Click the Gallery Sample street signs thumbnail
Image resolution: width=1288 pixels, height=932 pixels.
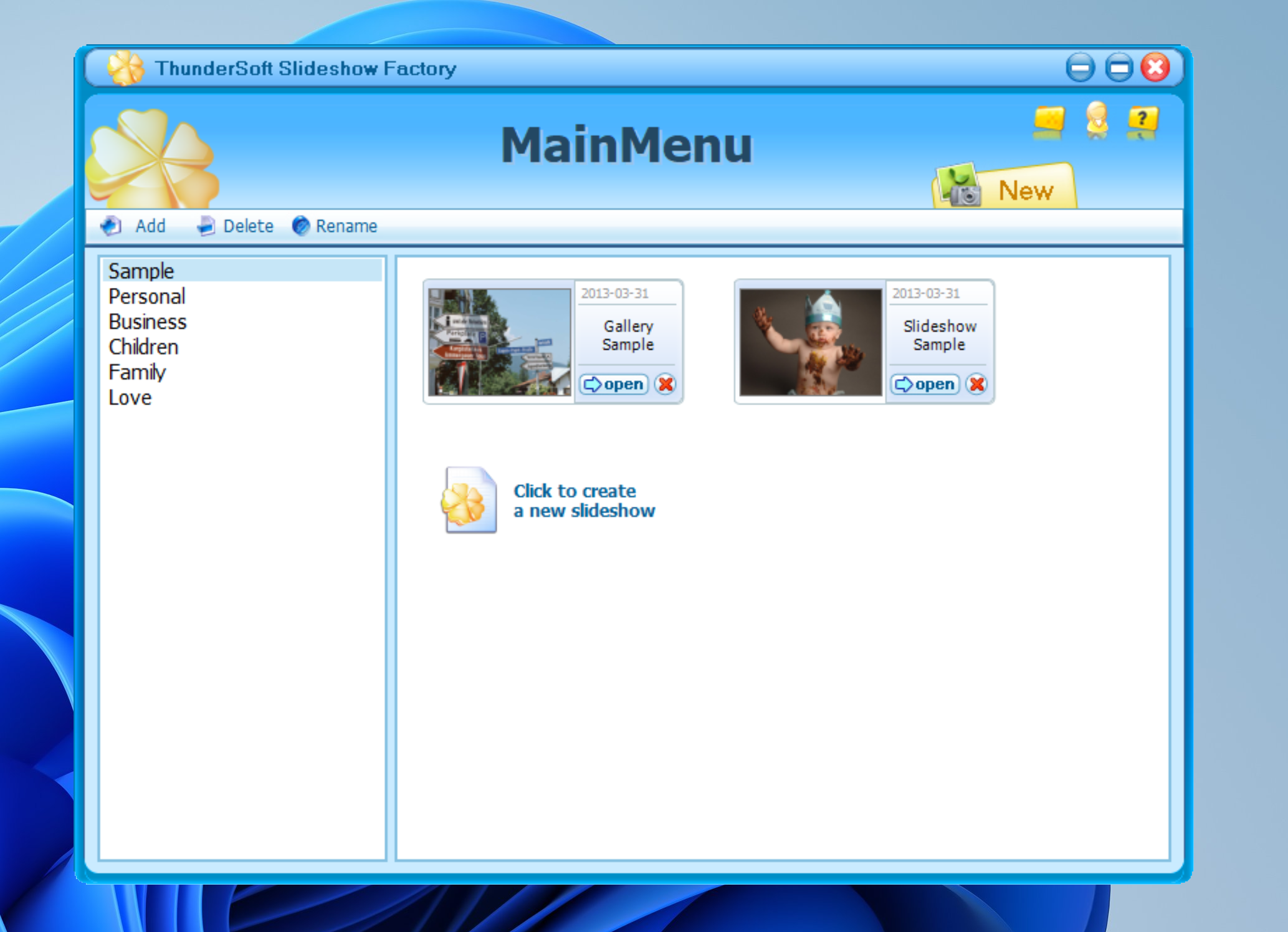click(x=500, y=342)
